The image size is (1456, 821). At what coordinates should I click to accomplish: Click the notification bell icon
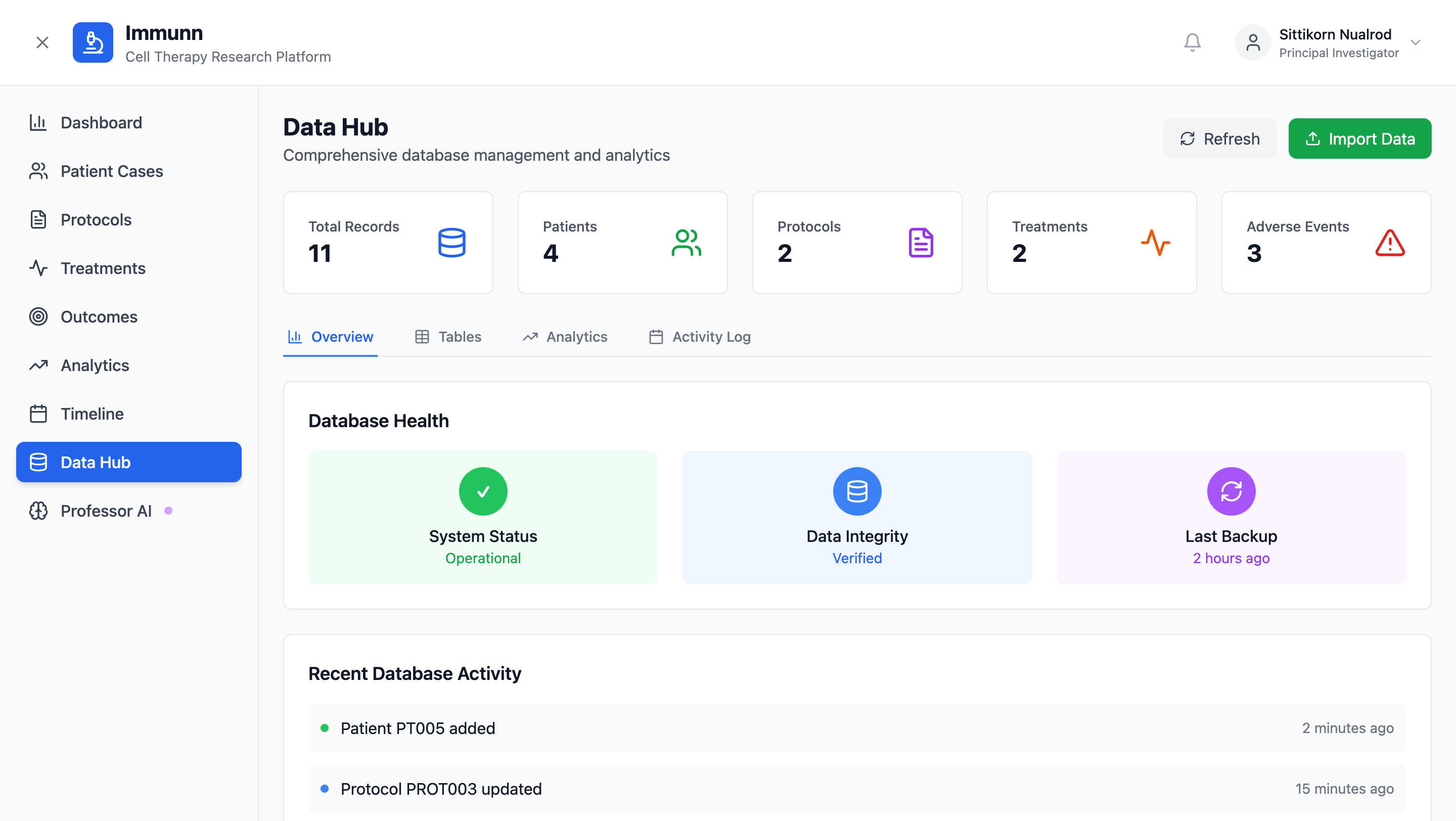pos(1192,42)
